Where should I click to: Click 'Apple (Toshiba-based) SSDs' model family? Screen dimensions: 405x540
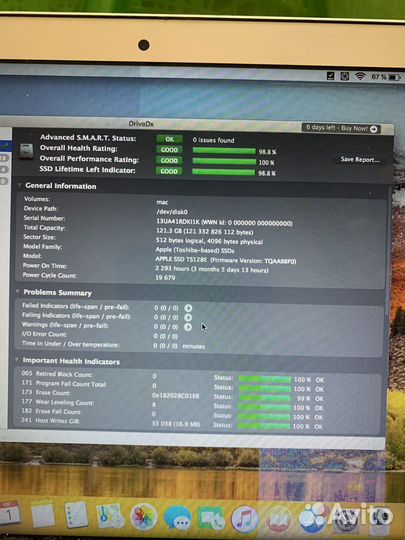pyautogui.click(x=195, y=250)
